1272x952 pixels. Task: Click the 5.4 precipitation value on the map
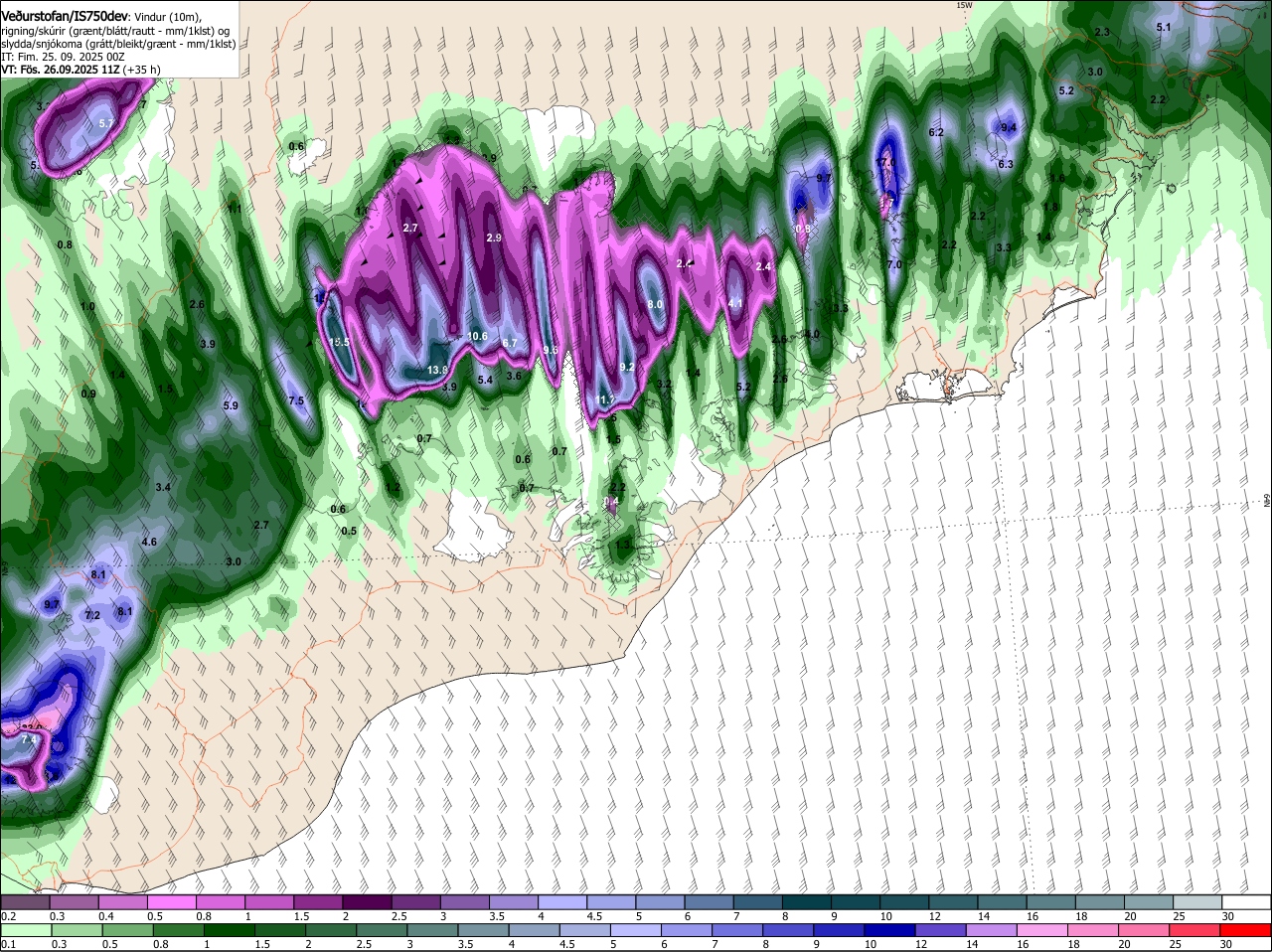click(x=485, y=380)
